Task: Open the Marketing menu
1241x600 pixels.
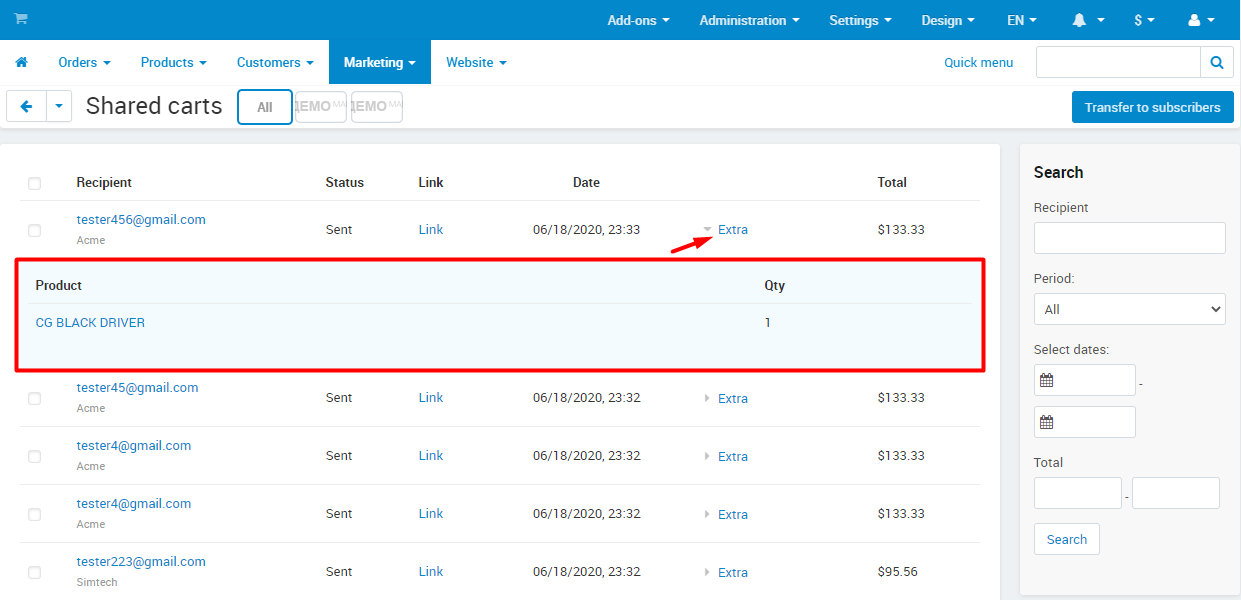Action: tap(379, 62)
